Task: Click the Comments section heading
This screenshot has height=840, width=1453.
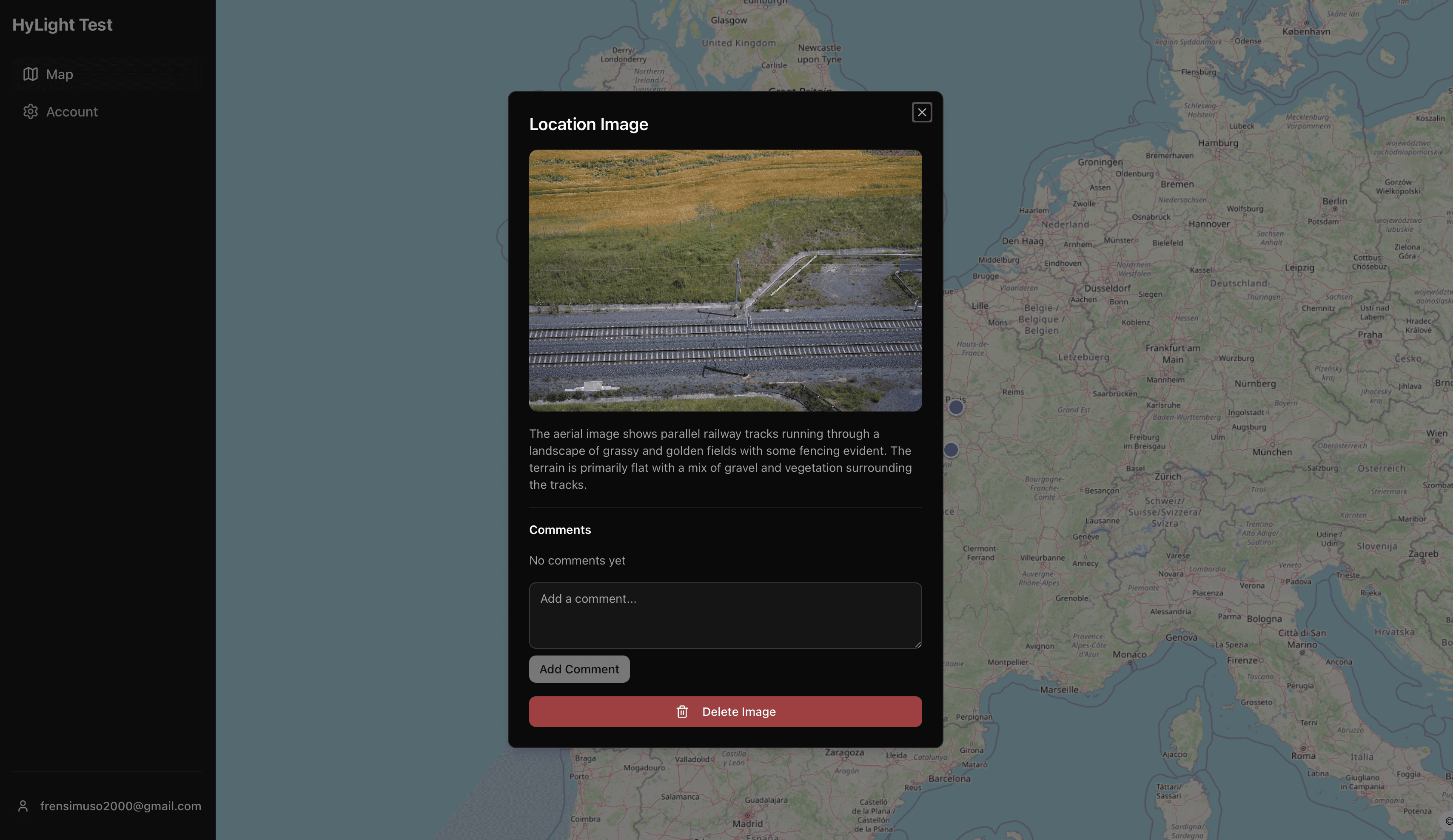Action: (x=559, y=530)
